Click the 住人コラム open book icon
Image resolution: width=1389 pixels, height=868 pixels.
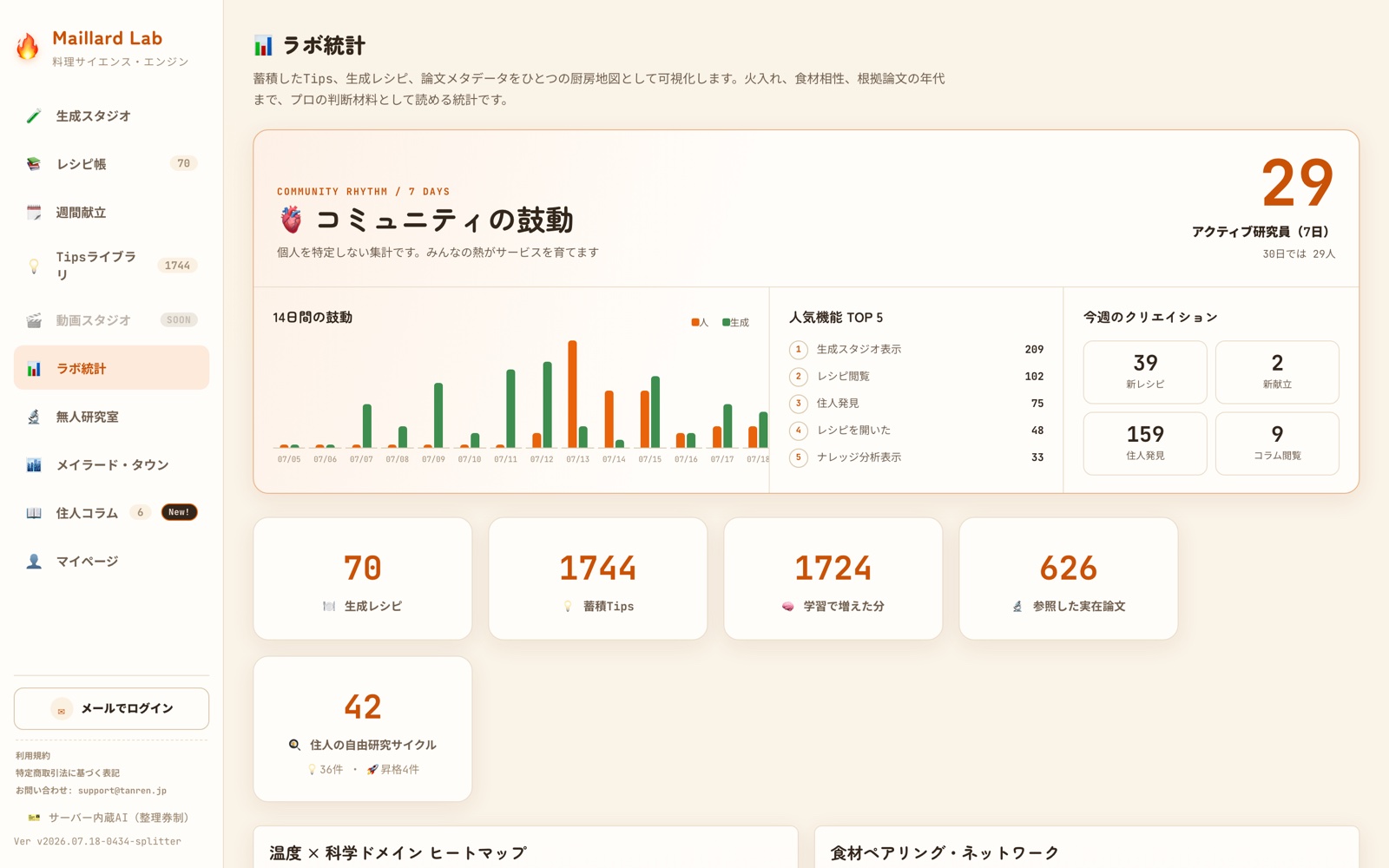pos(34,513)
